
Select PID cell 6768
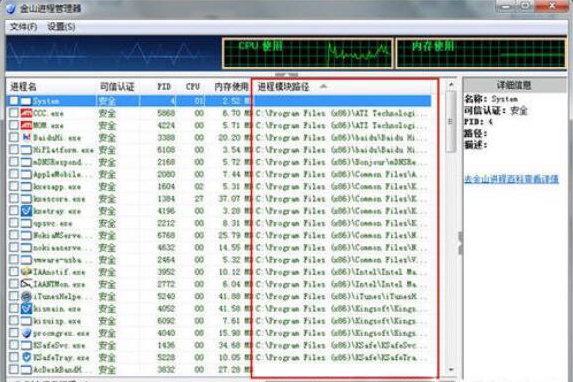click(x=166, y=235)
